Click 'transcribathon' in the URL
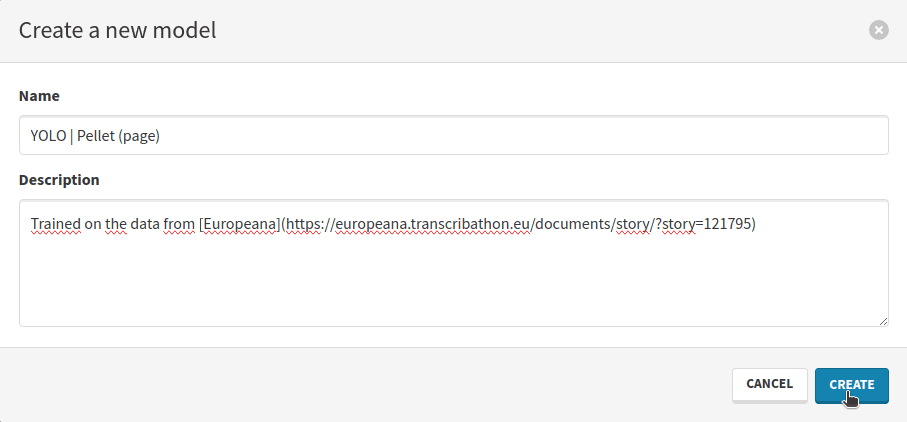This screenshot has width=907, height=422. (461, 224)
